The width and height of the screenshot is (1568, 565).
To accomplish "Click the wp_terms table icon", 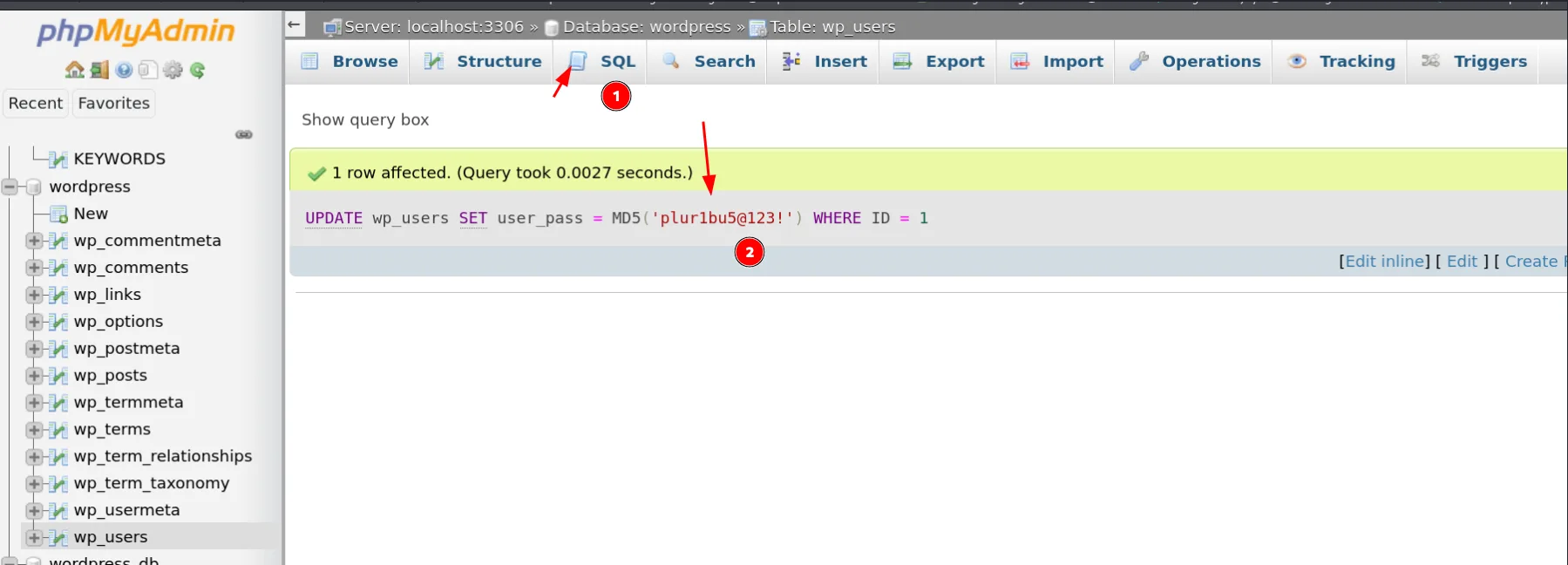I will tap(58, 430).
